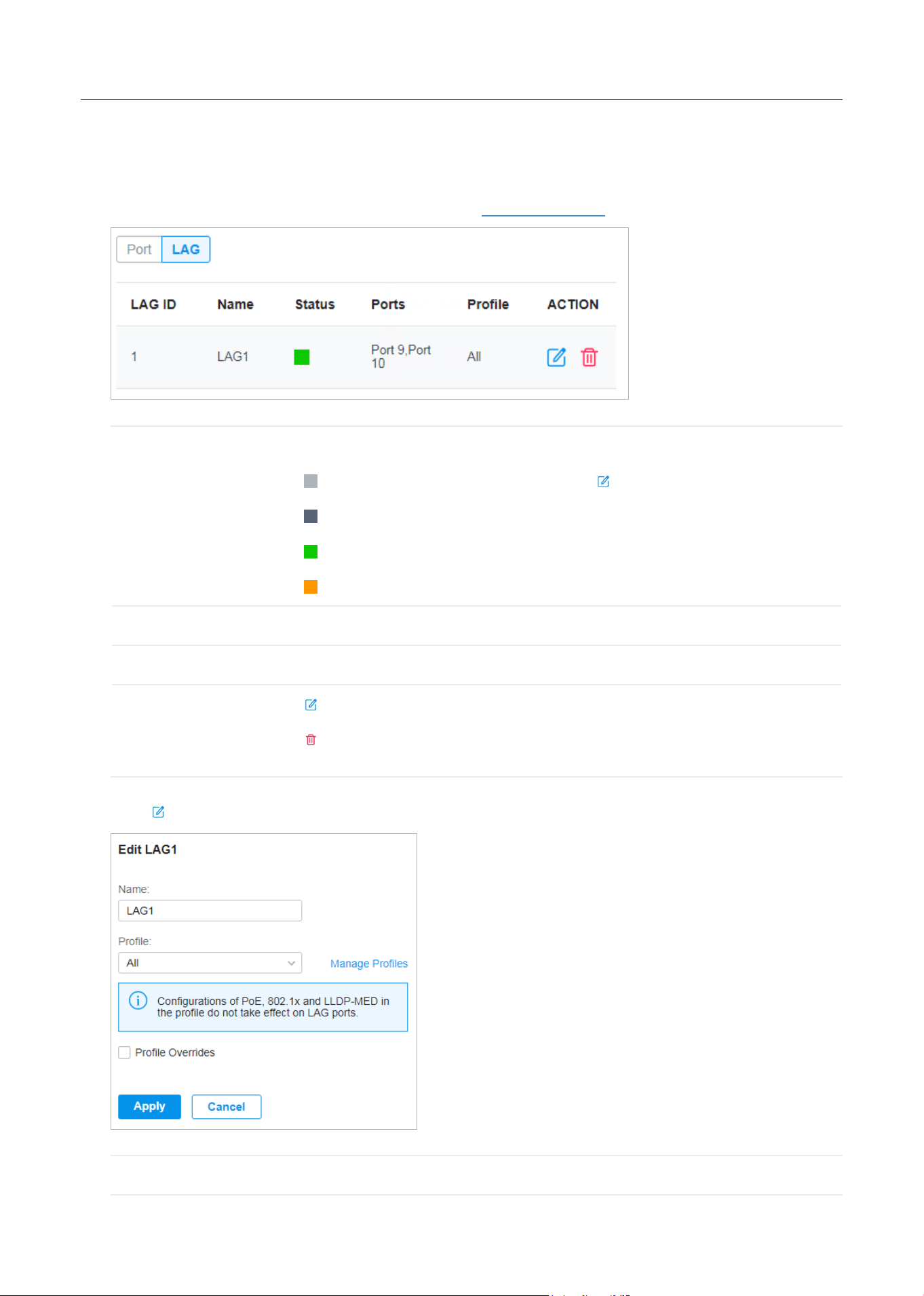Open the Manage Profiles link
The image size is (924, 1296).
(x=369, y=964)
